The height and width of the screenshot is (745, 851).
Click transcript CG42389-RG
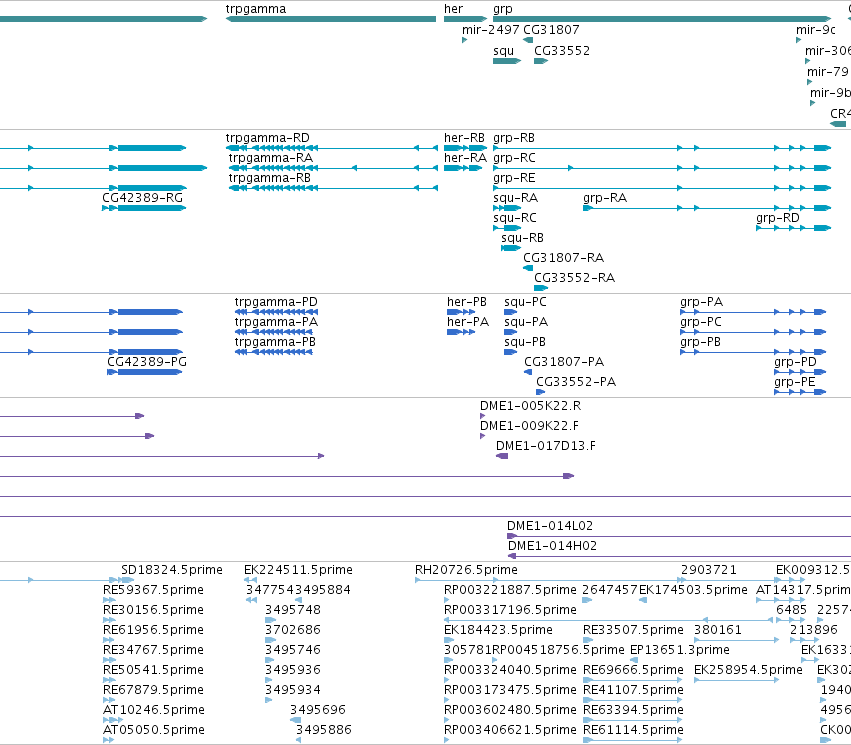pos(144,208)
